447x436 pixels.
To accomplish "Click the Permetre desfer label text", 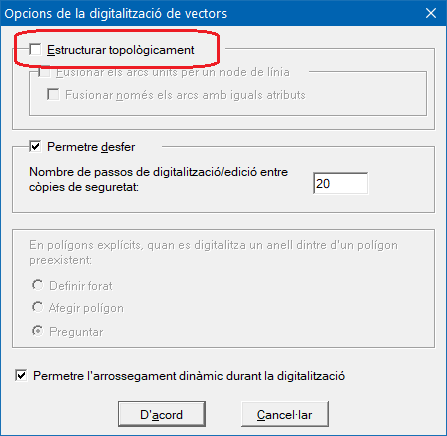I will (x=91, y=147).
